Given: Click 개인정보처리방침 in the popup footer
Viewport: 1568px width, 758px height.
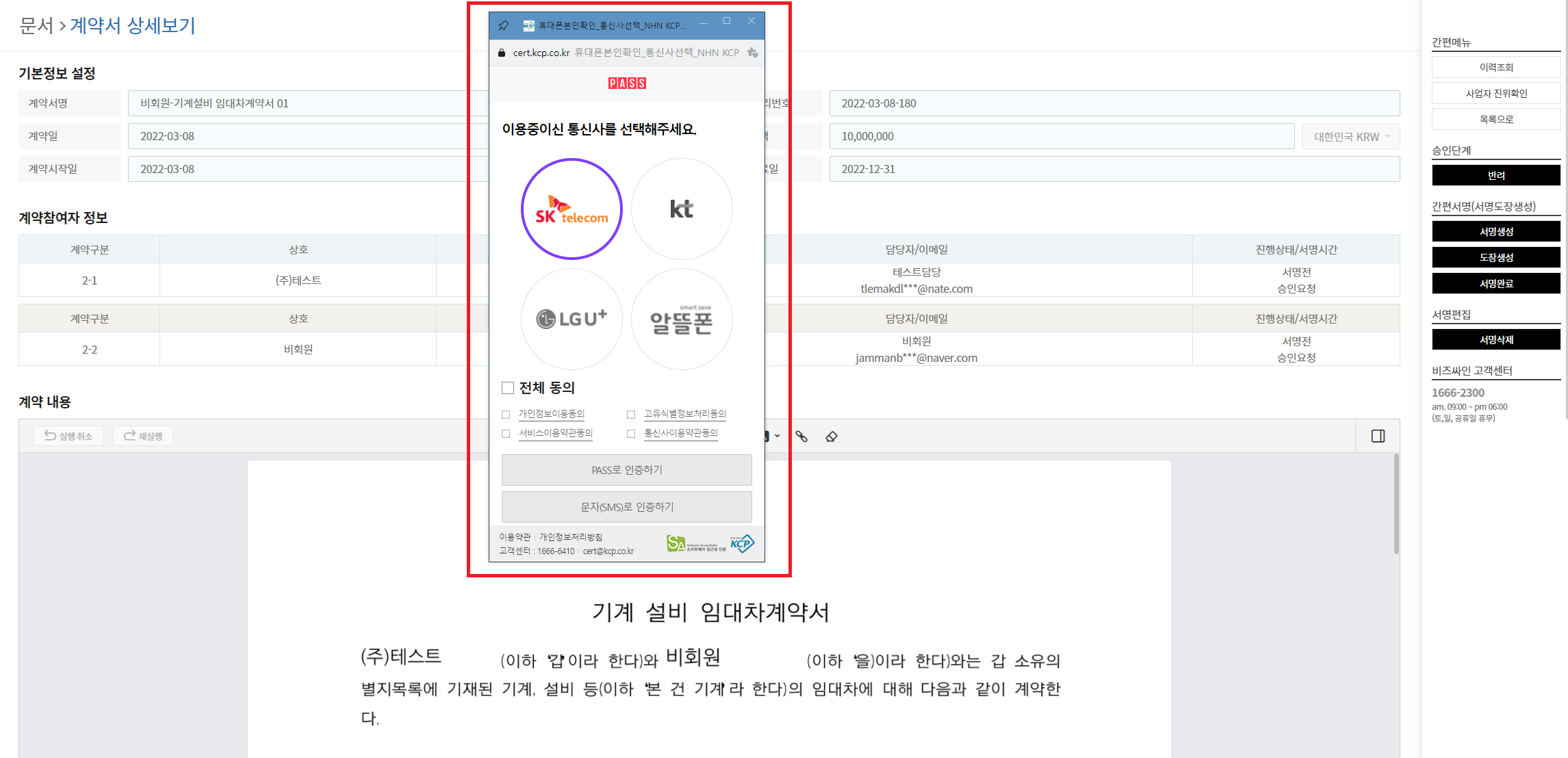Looking at the screenshot, I should click(571, 537).
